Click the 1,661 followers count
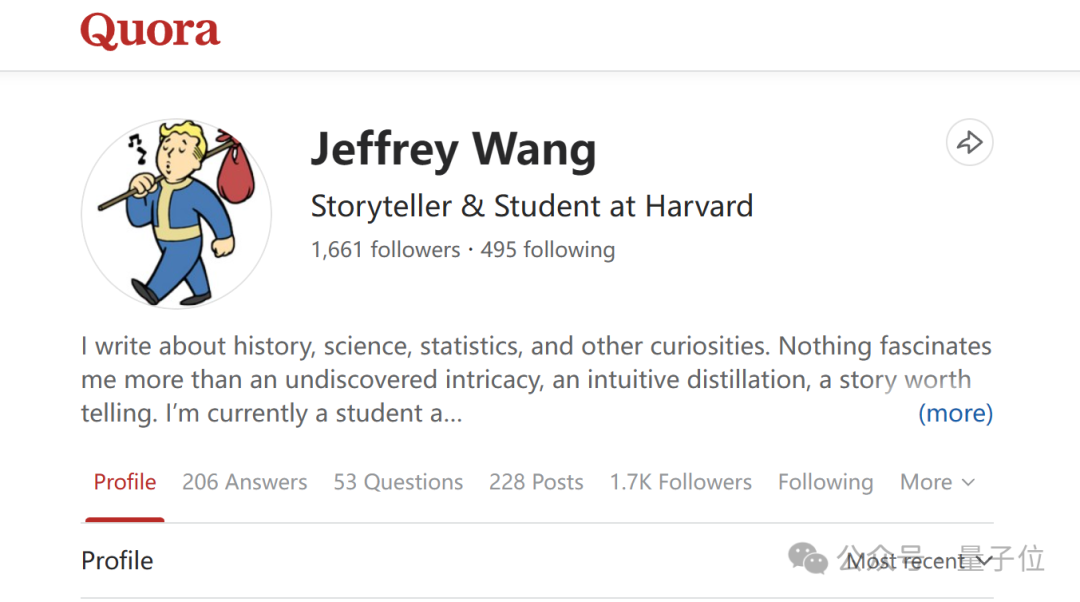Viewport: 1080px width, 602px height. [x=385, y=249]
